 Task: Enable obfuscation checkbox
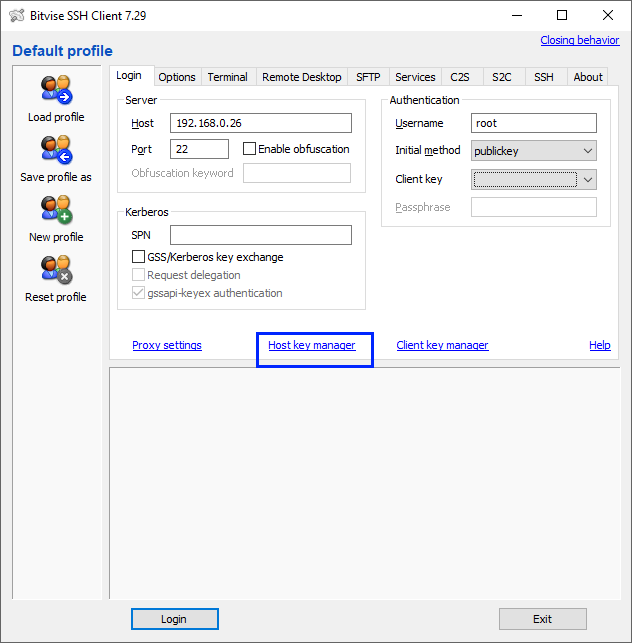[249, 148]
